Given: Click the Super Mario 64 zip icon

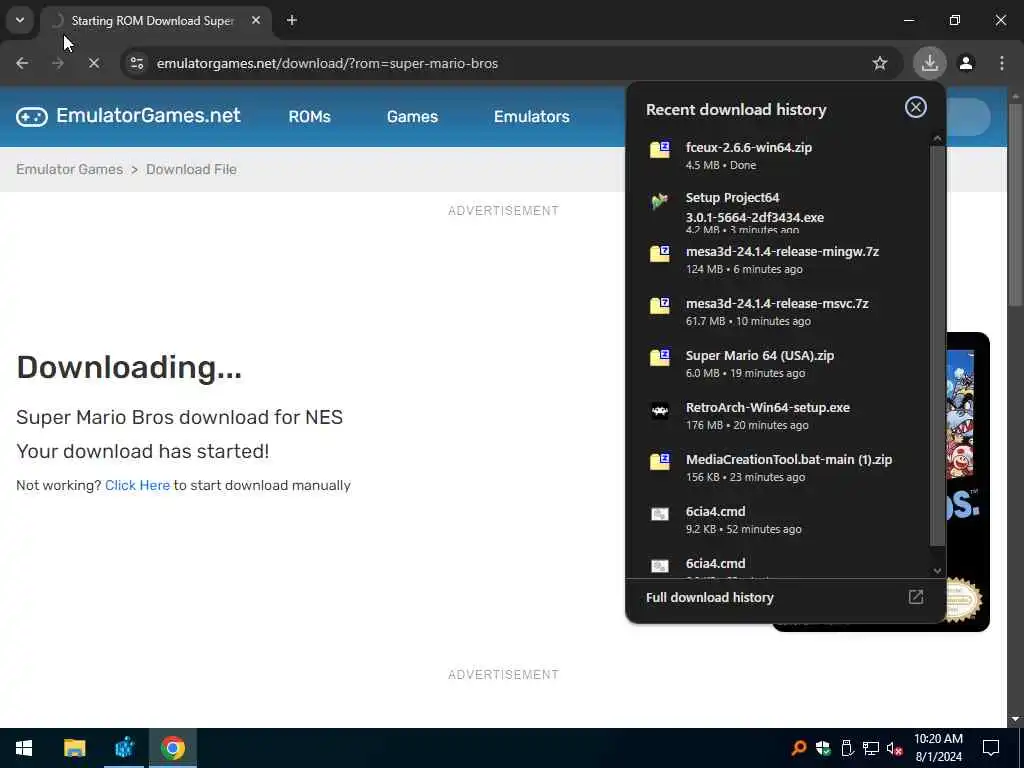Looking at the screenshot, I should 660,357.
